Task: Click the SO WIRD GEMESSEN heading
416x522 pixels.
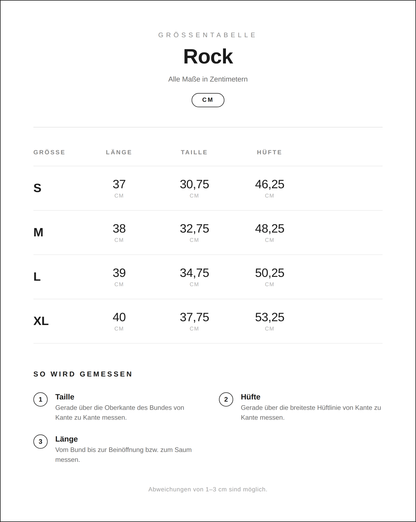Action: click(83, 374)
